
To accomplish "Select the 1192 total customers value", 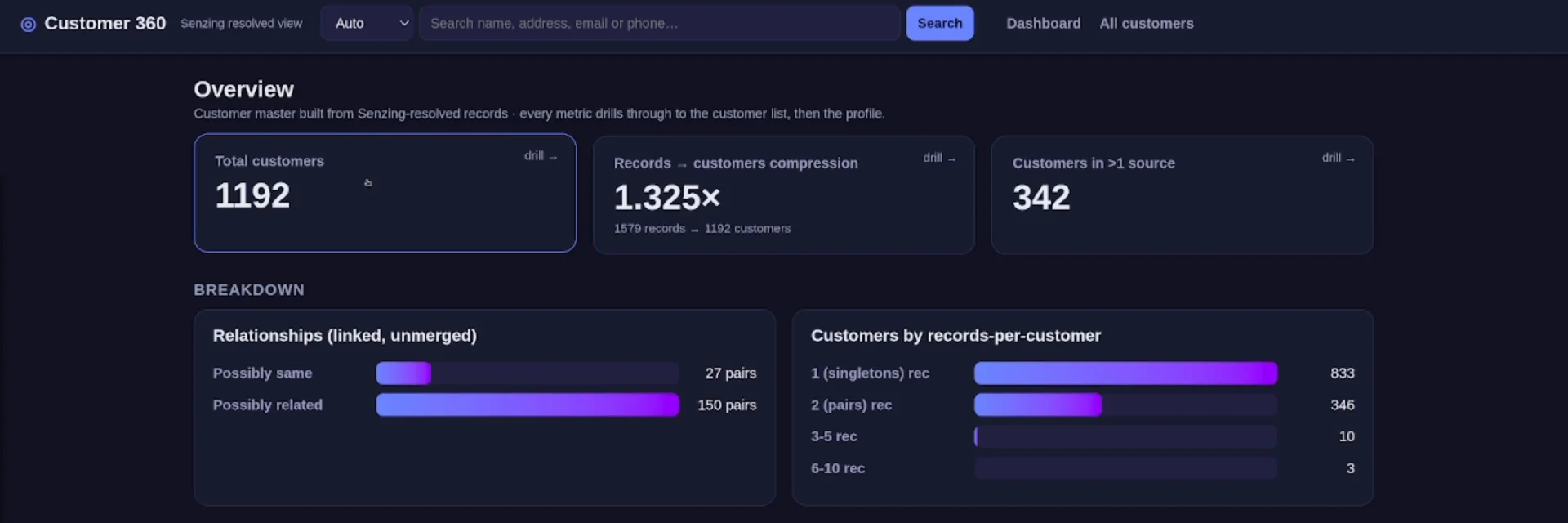I will point(252,195).
